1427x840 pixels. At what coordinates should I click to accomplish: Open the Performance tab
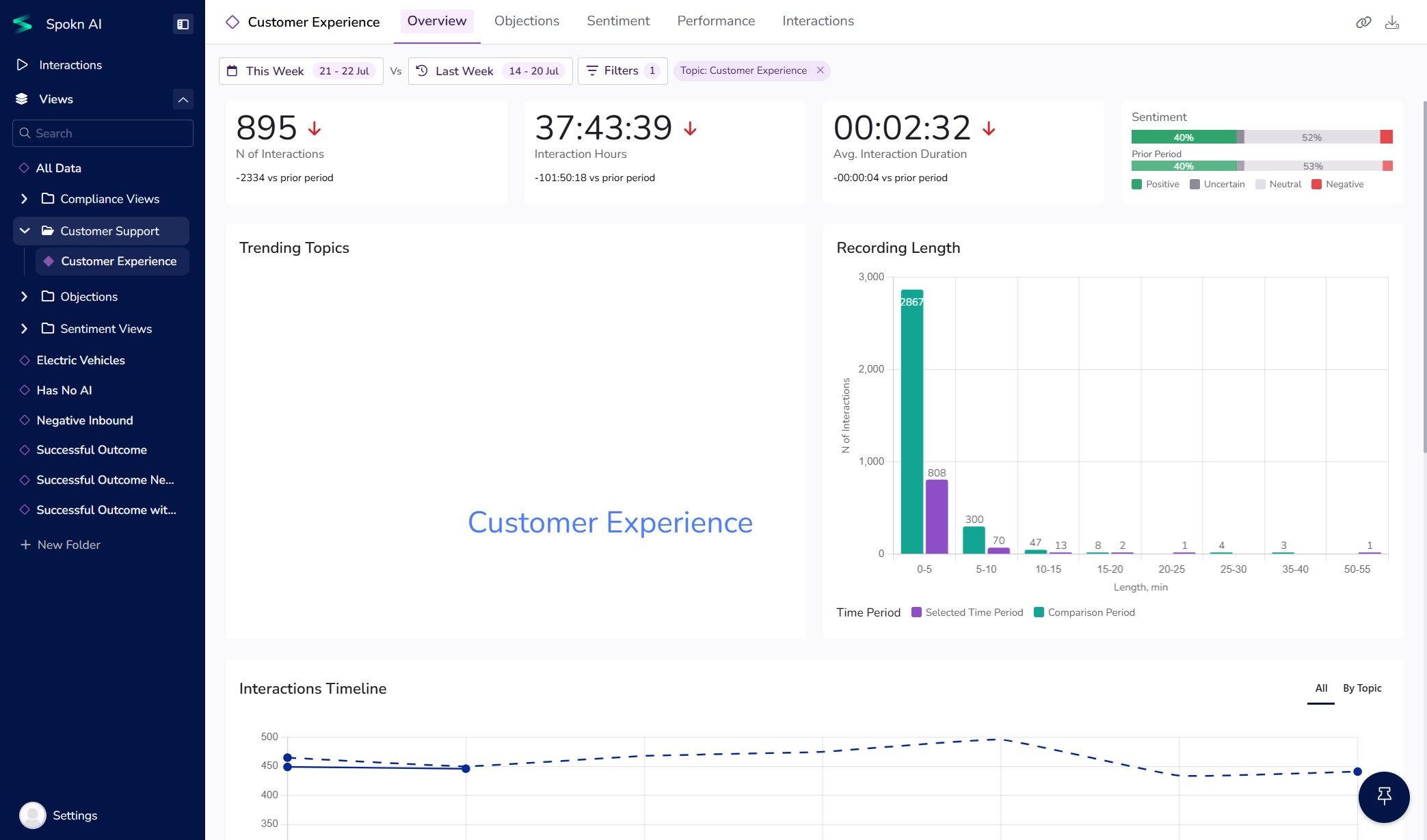715,21
